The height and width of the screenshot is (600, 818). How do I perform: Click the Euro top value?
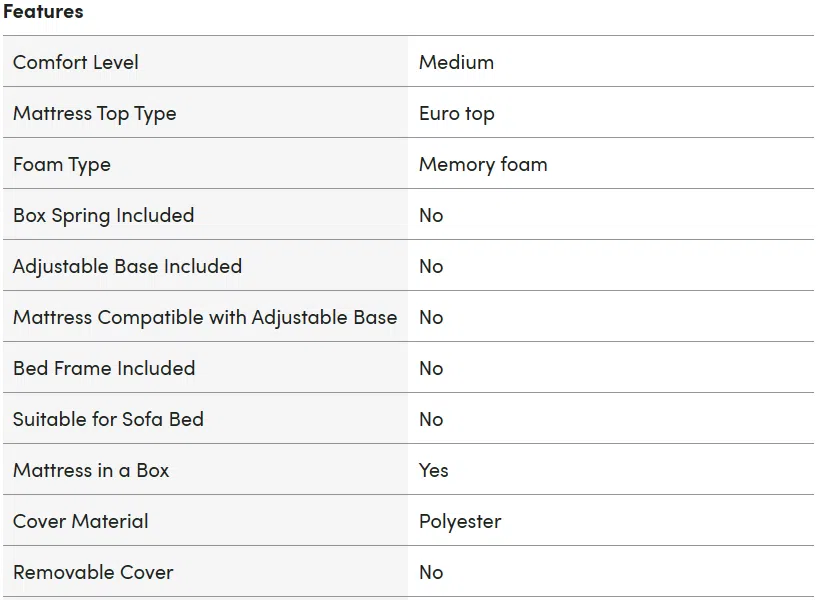pyautogui.click(x=457, y=114)
